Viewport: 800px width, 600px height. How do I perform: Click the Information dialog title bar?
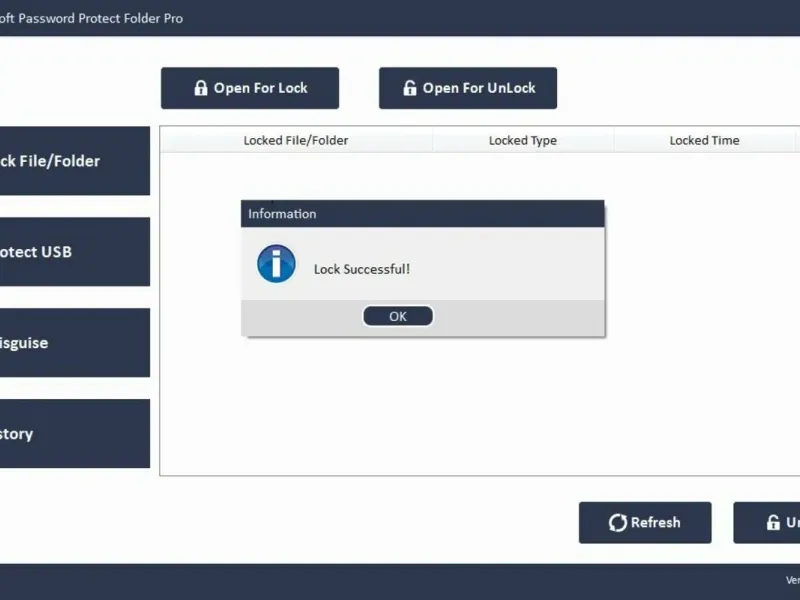pos(423,214)
